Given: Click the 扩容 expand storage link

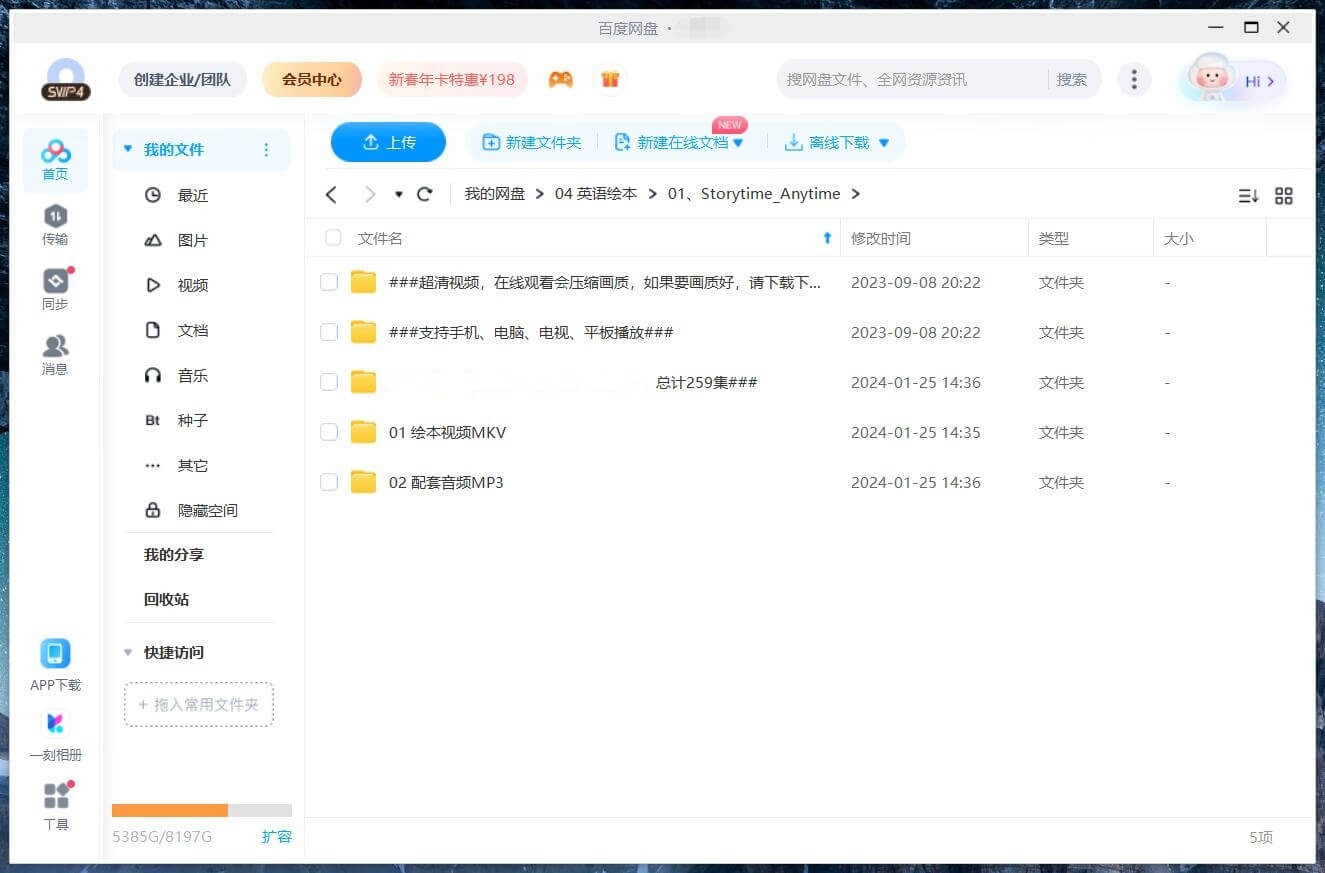Looking at the screenshot, I should [276, 836].
